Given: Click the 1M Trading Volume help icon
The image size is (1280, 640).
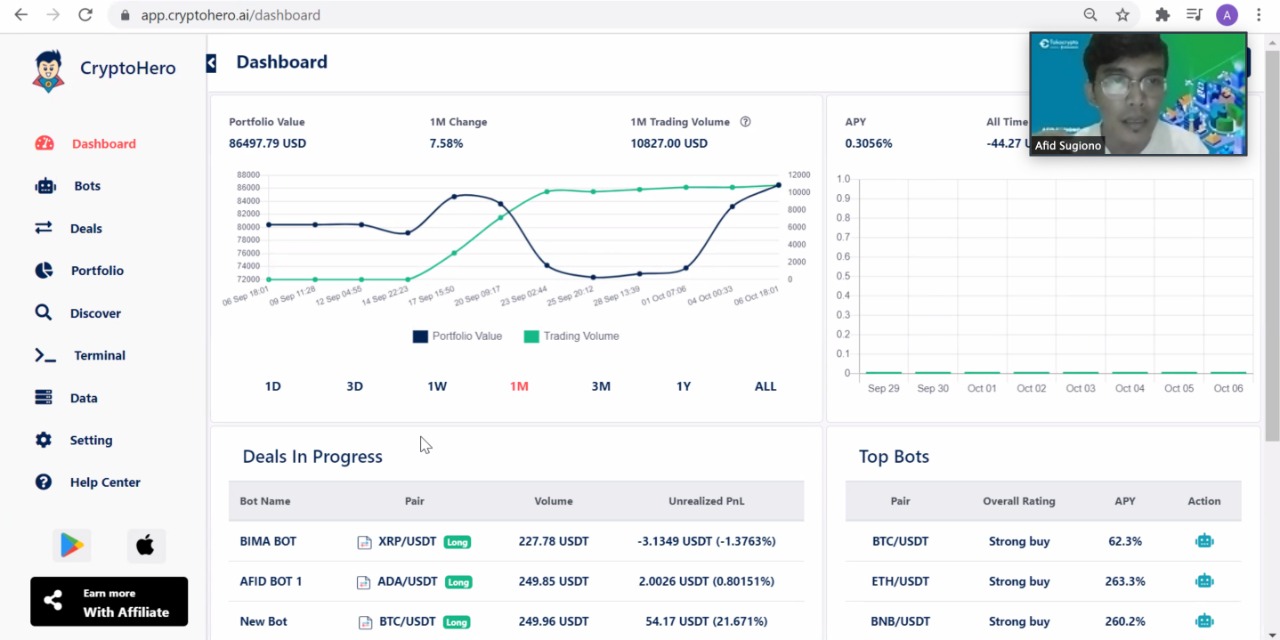Looking at the screenshot, I should pos(745,122).
